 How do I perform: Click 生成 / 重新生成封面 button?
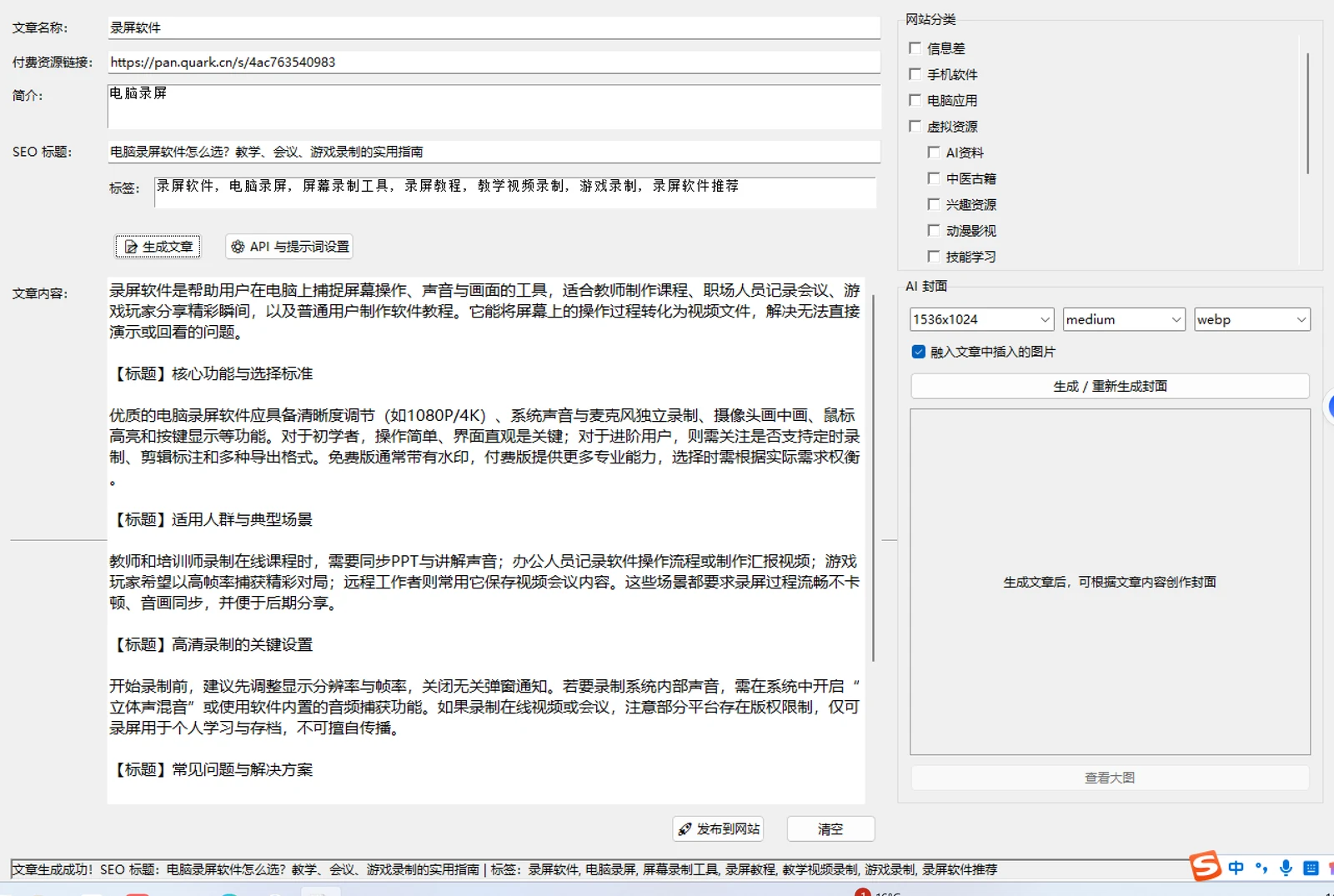click(1110, 386)
